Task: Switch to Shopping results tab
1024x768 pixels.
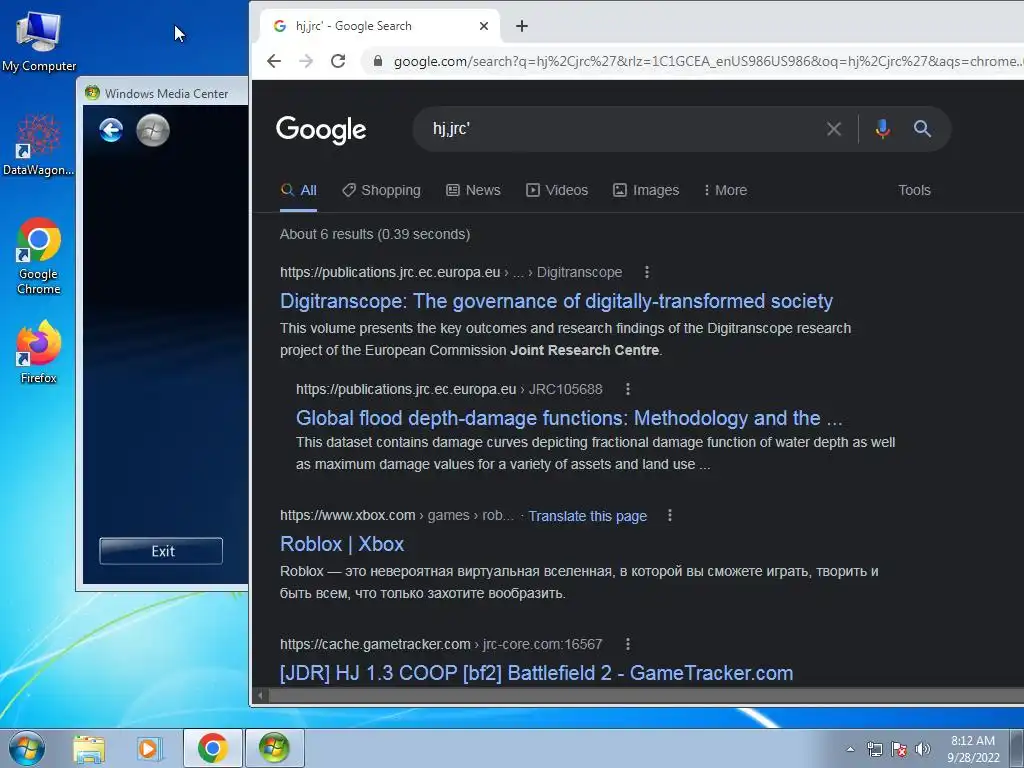Action: point(381,190)
